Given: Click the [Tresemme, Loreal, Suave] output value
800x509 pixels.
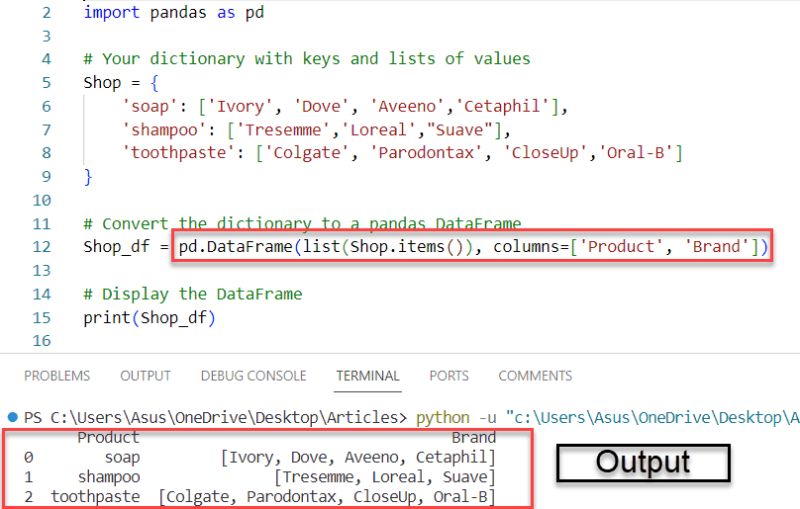Looking at the screenshot, I should coord(385,477).
